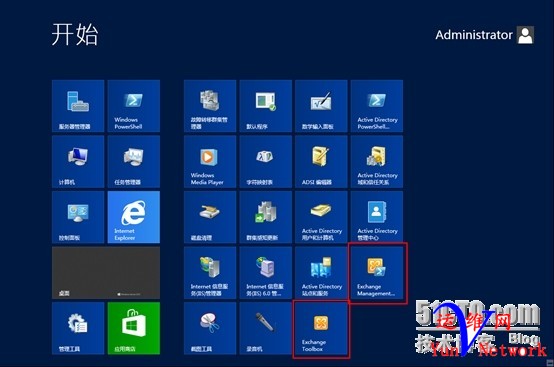Open the 截图工具 (Snipping Tool) tile
This screenshot has width=554, height=367.
[210, 328]
